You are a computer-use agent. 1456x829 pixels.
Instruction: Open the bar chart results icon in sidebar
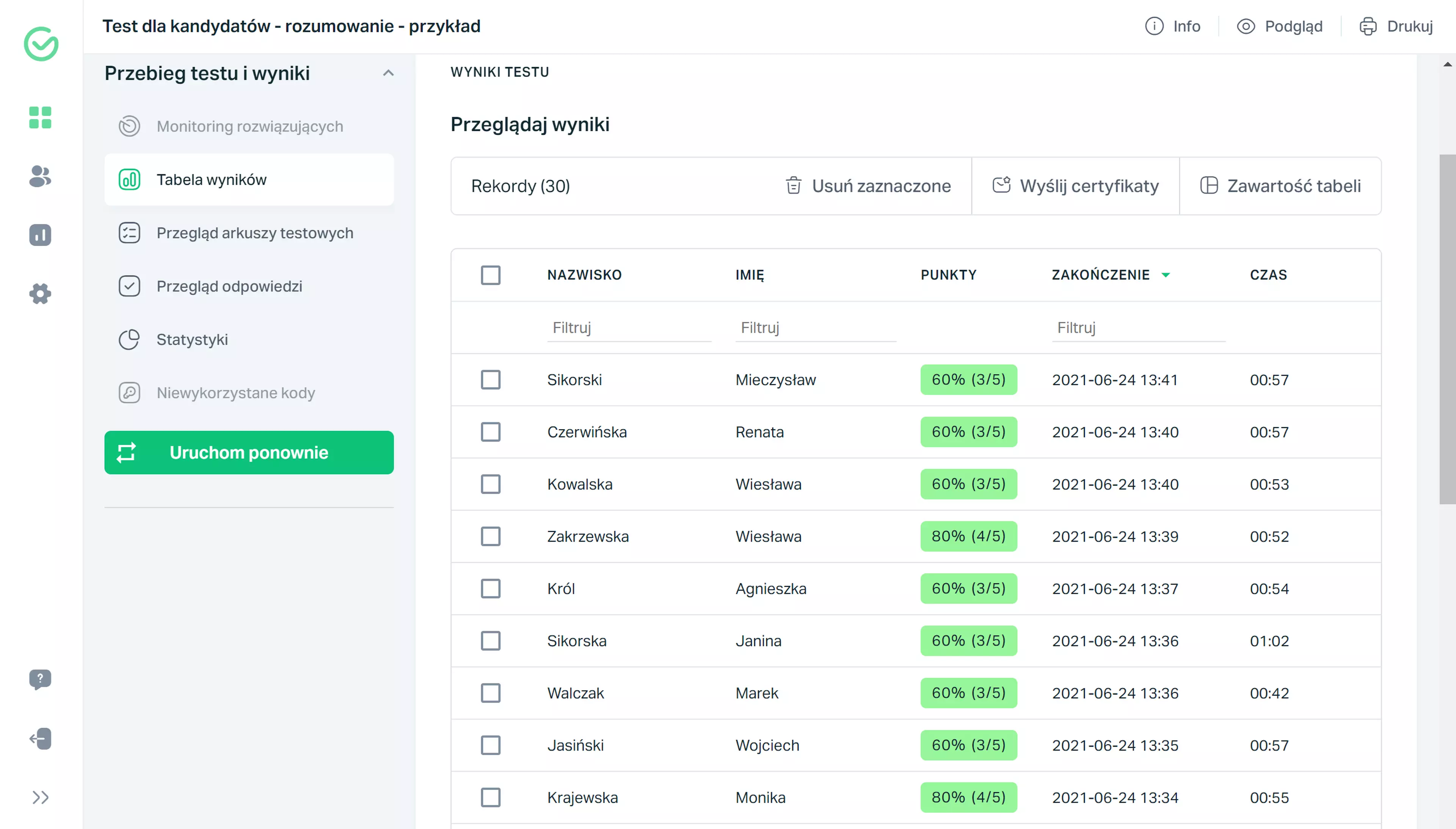[40, 235]
